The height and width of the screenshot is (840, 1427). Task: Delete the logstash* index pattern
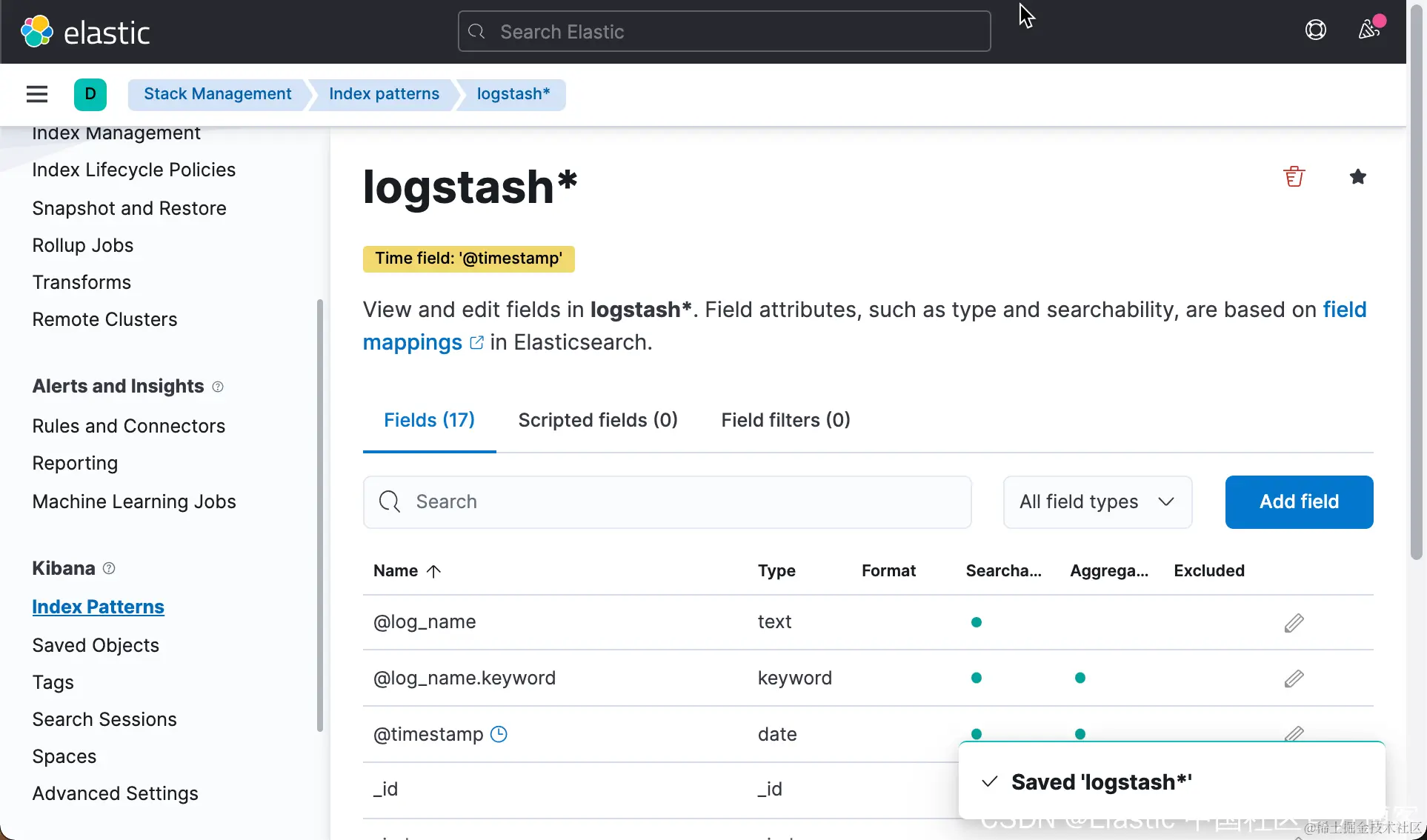(1294, 176)
